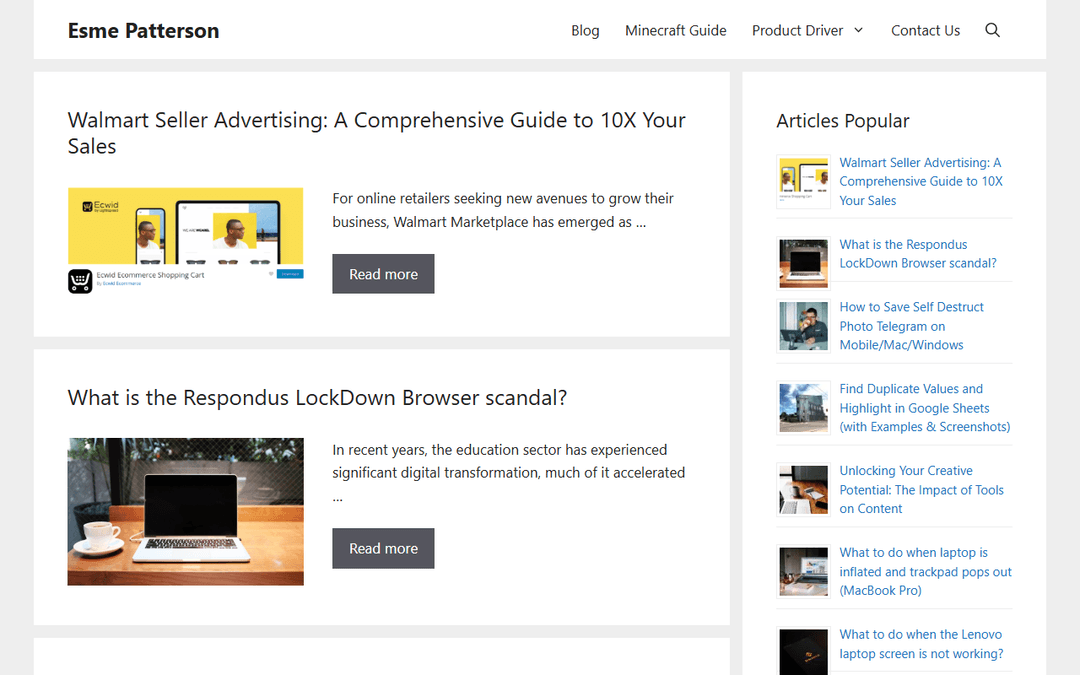This screenshot has width=1080, height=675.
Task: Open sidebar link Find Duplicate Values Google Sheets
Action: coord(924,408)
